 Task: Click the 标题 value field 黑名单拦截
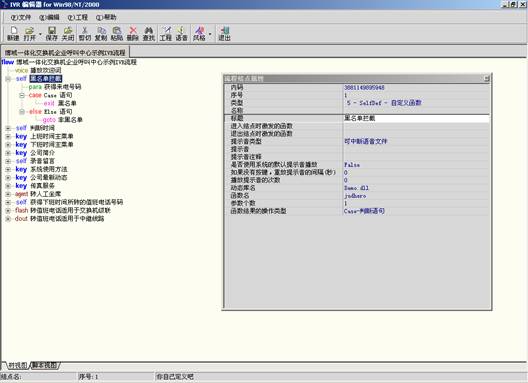click(x=416, y=118)
